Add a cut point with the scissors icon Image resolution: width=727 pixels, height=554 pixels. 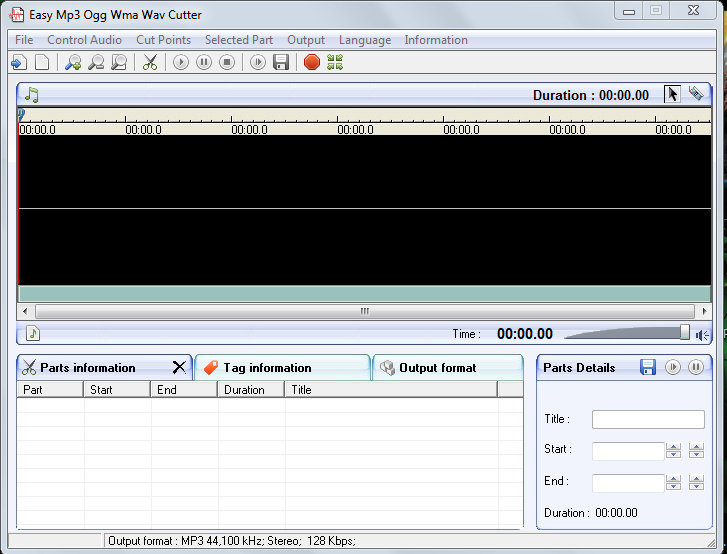click(x=150, y=62)
